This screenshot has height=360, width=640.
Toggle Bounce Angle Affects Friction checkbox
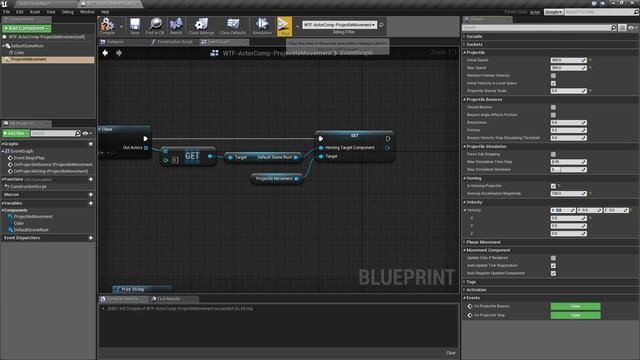(x=553, y=115)
